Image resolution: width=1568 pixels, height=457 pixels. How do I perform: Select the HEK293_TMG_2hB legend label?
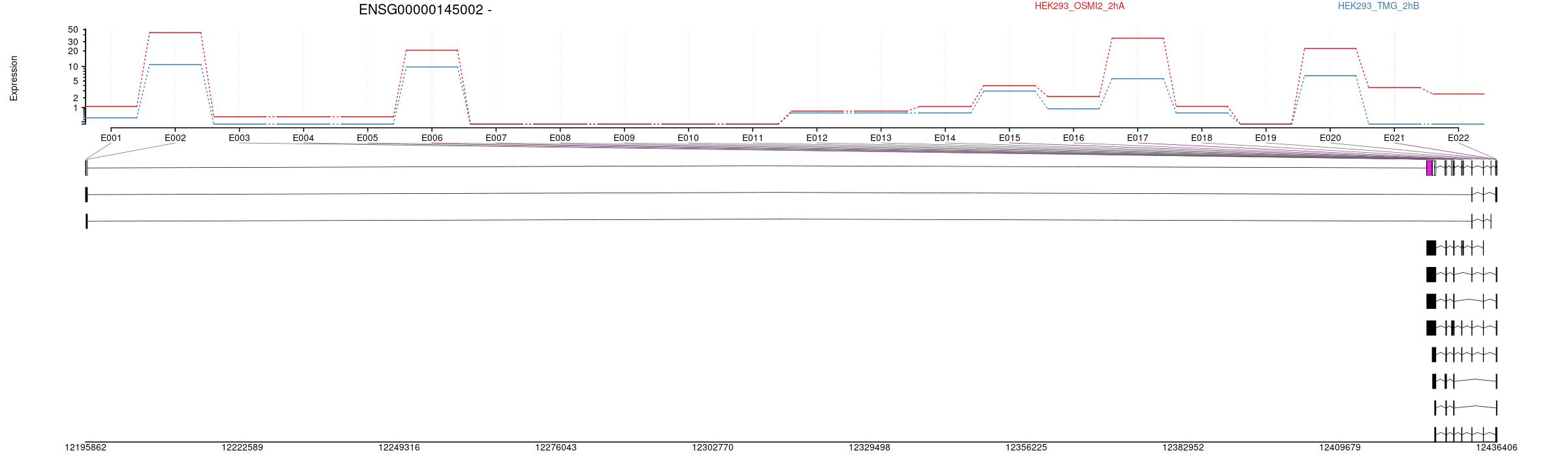(1379, 6)
